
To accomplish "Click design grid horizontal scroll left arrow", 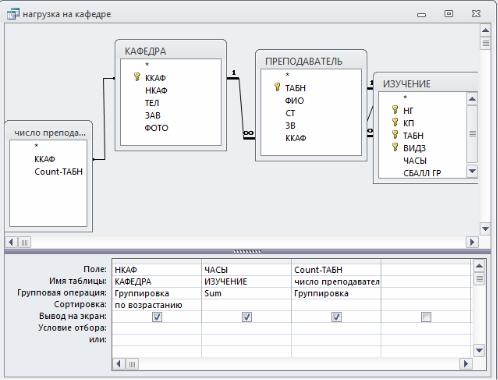I will click(x=119, y=363).
